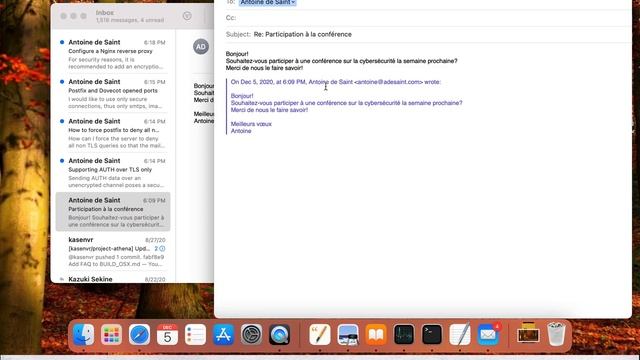Screen dimensions: 640x360
Task: Expand the thread count in kasenvr message
Action: point(159,249)
